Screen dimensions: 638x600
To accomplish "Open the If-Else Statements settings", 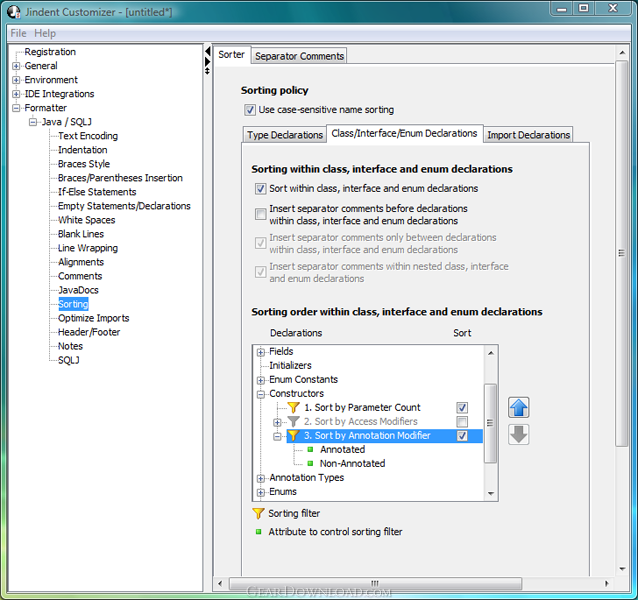I will point(97,192).
